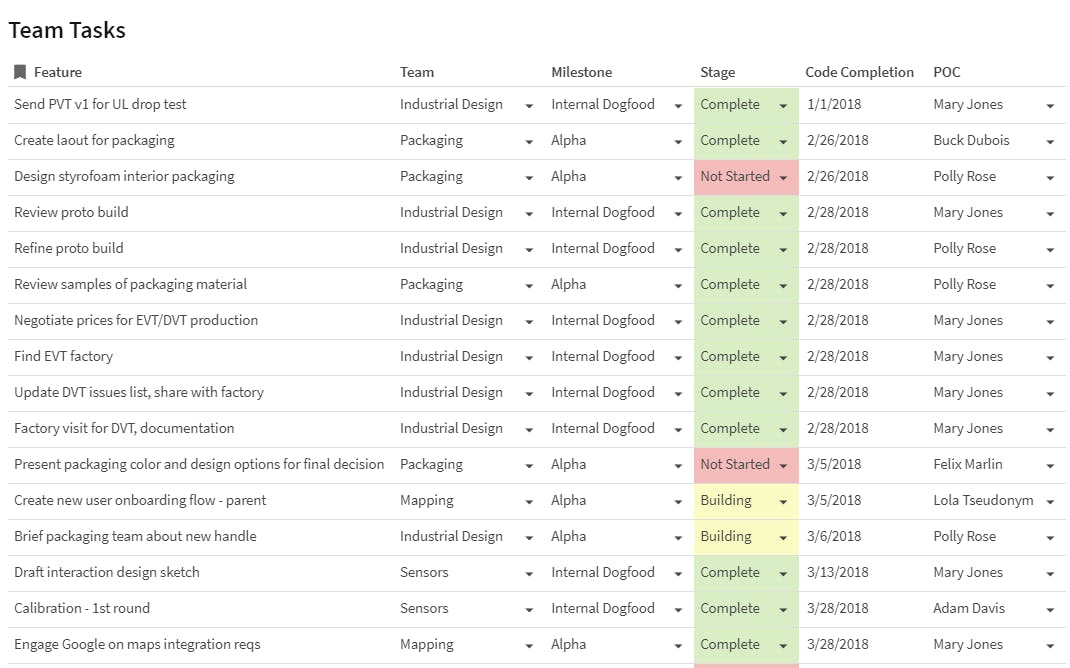Click the Code Completion column header
1070x668 pixels.
[x=859, y=72]
